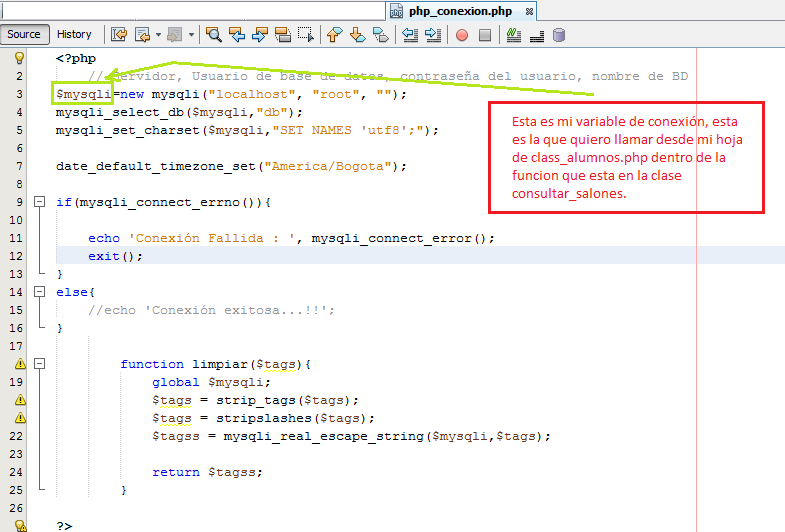Click red Start Macro Recording icon
This screenshot has height=532, width=785.
pos(462,35)
